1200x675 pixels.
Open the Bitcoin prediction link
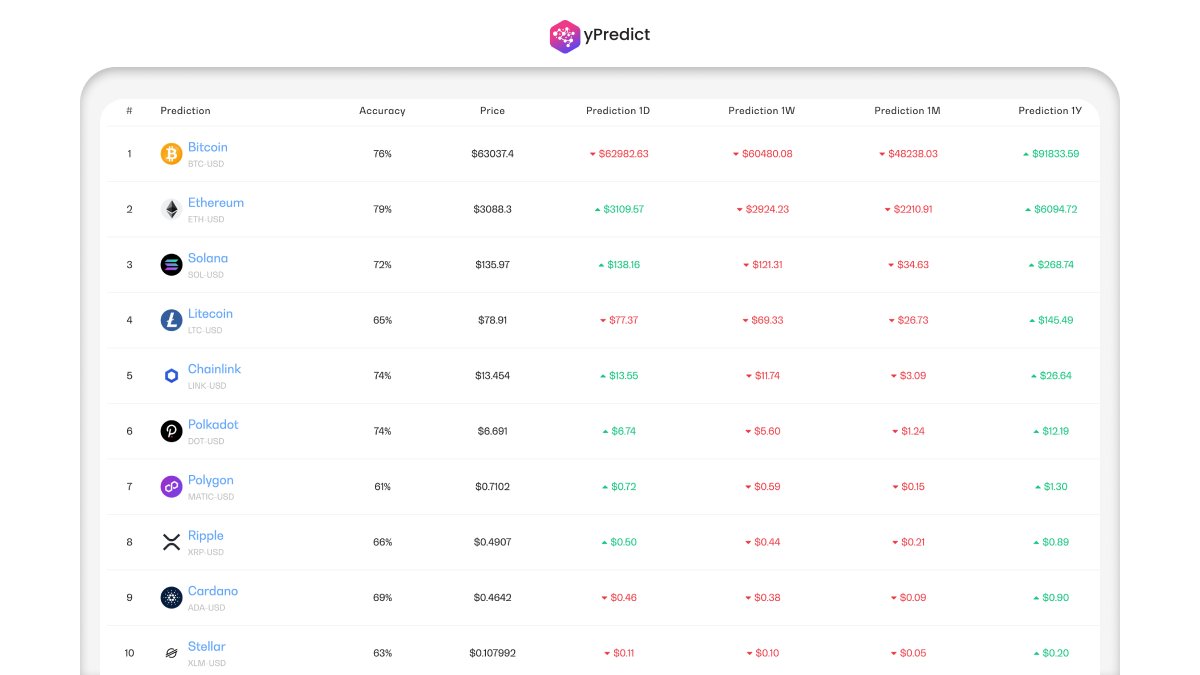(208, 147)
